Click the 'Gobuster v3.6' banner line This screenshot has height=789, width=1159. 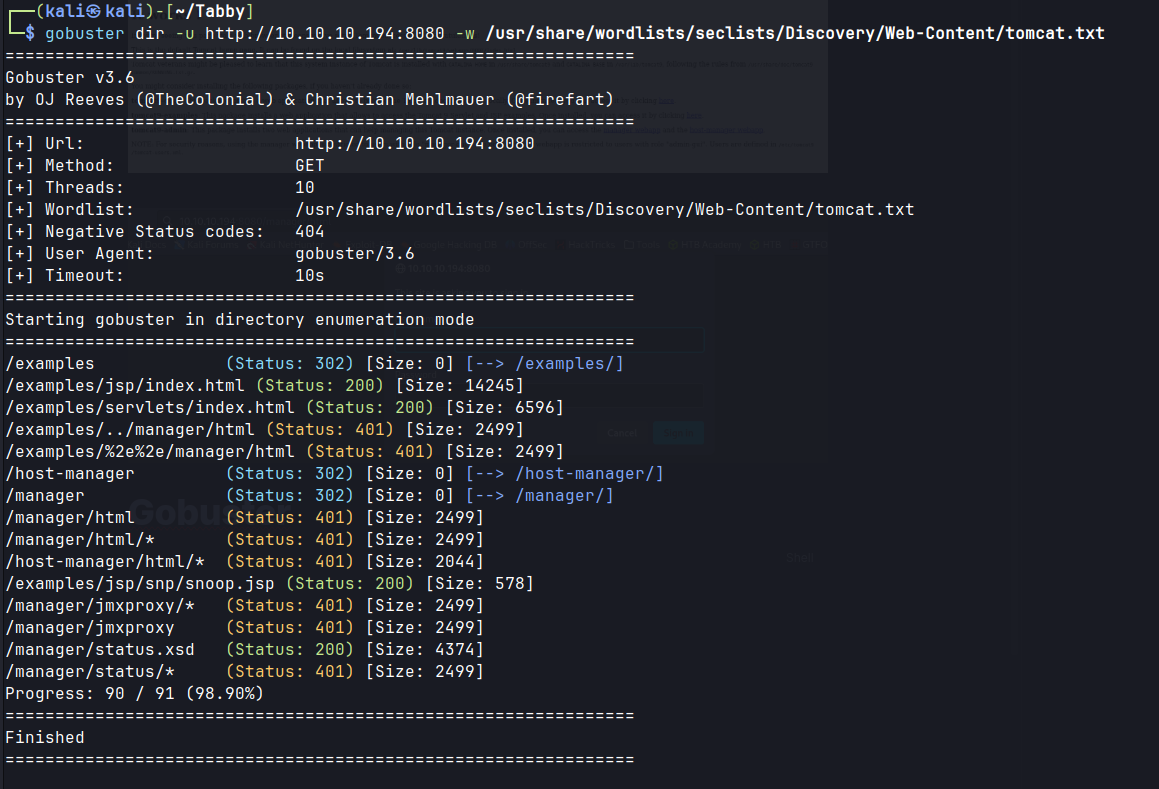pyautogui.click(x=69, y=78)
